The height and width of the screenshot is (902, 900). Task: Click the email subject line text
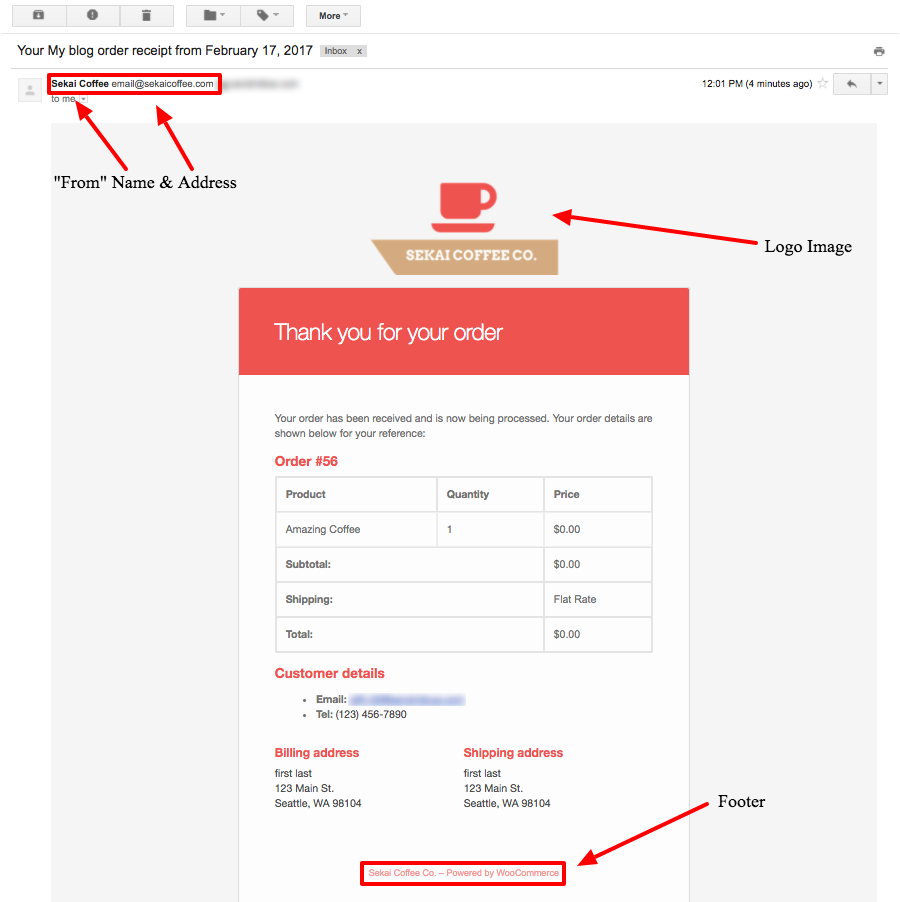coord(165,51)
